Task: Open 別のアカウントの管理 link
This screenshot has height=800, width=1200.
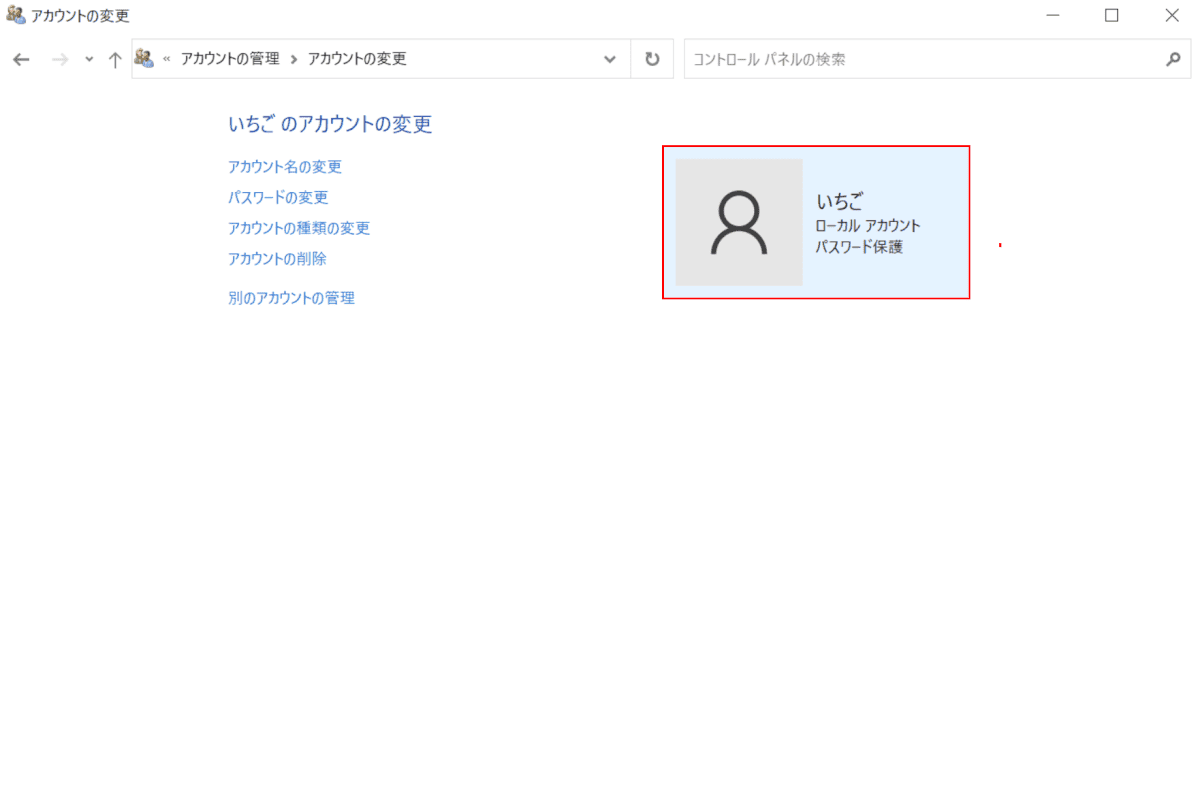Action: tap(291, 298)
